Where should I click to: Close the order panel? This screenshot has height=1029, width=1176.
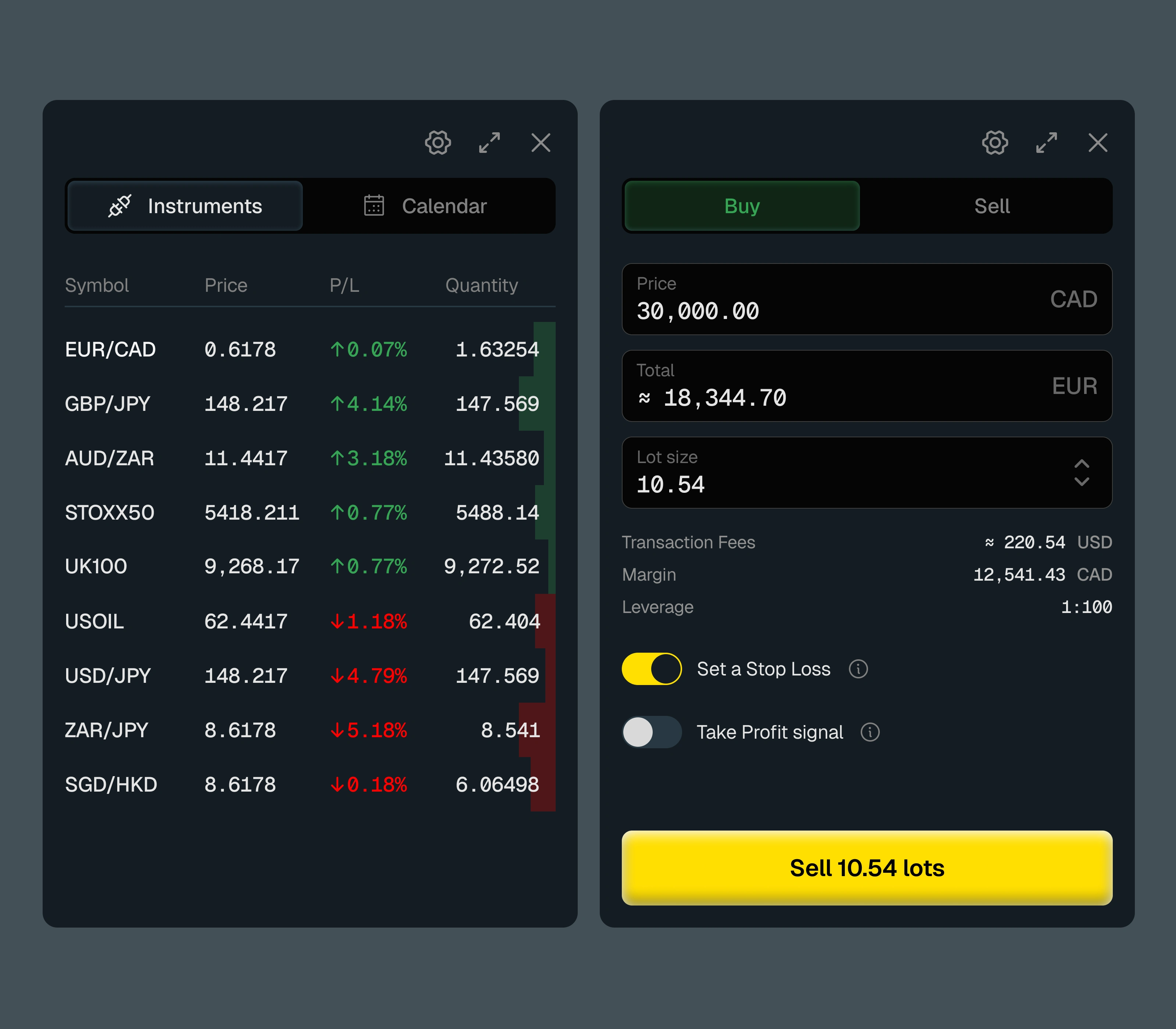click(x=1097, y=143)
